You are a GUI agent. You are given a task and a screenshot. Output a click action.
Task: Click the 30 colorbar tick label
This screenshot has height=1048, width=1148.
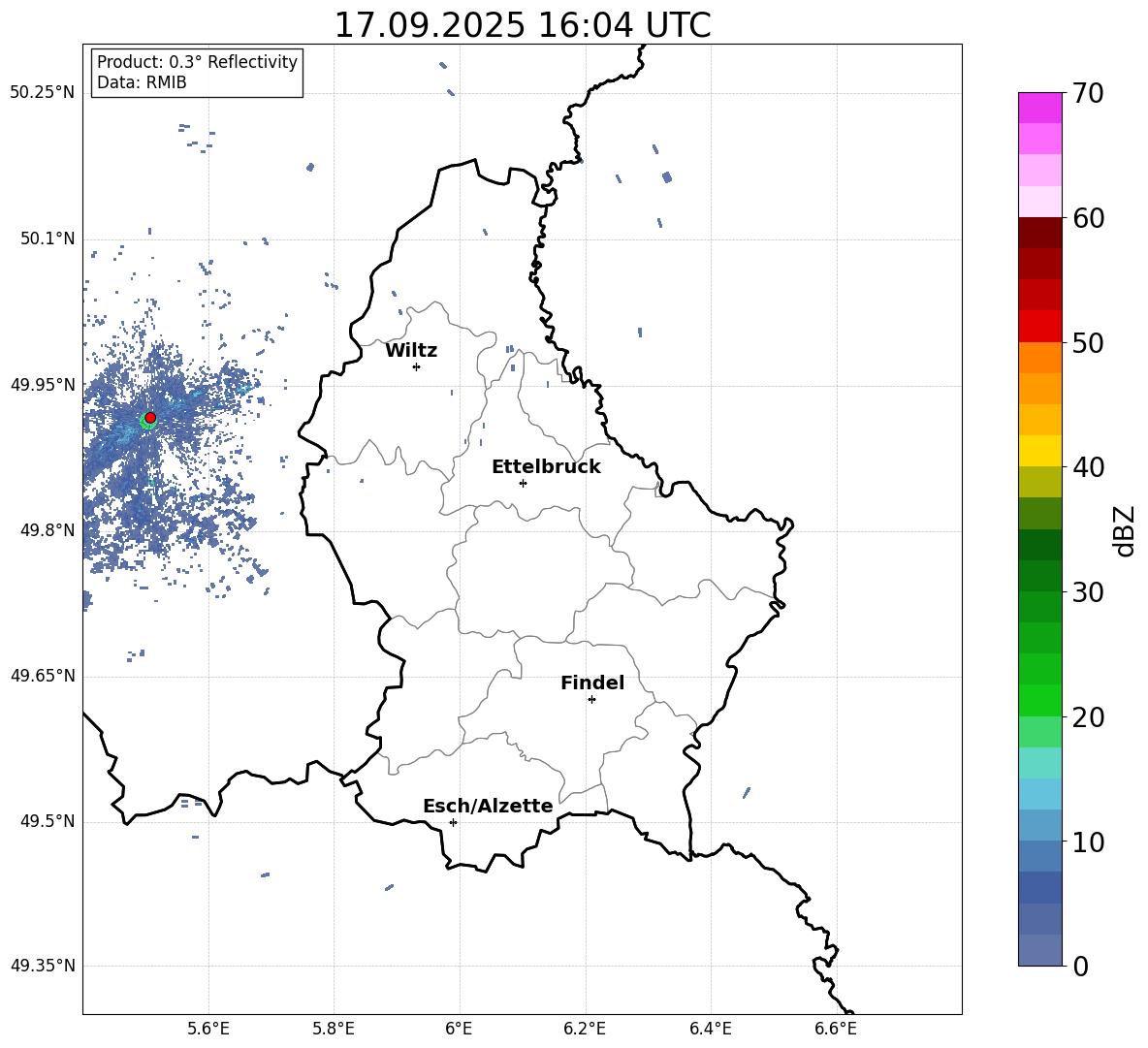tap(1087, 592)
